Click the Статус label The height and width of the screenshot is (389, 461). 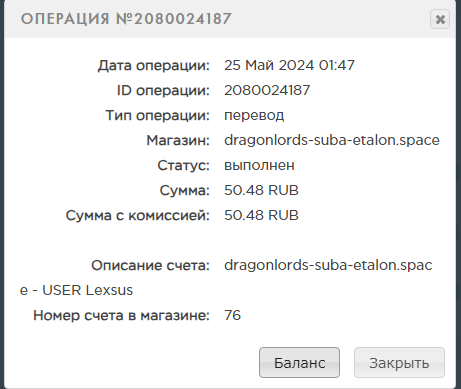(x=183, y=165)
